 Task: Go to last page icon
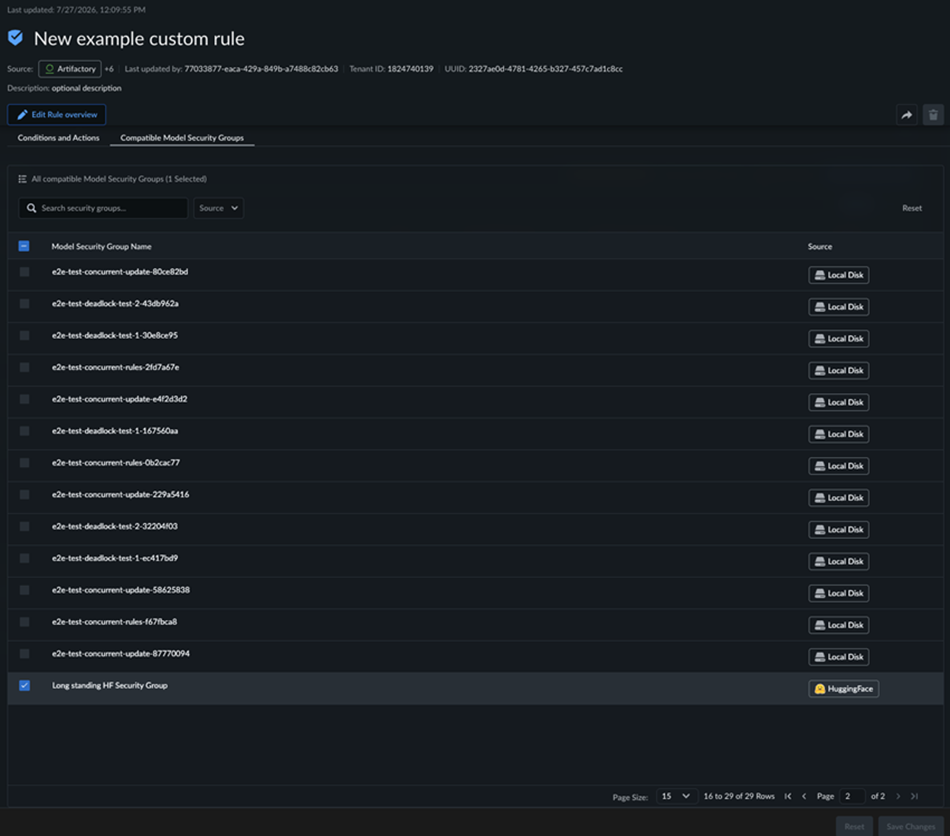point(914,796)
